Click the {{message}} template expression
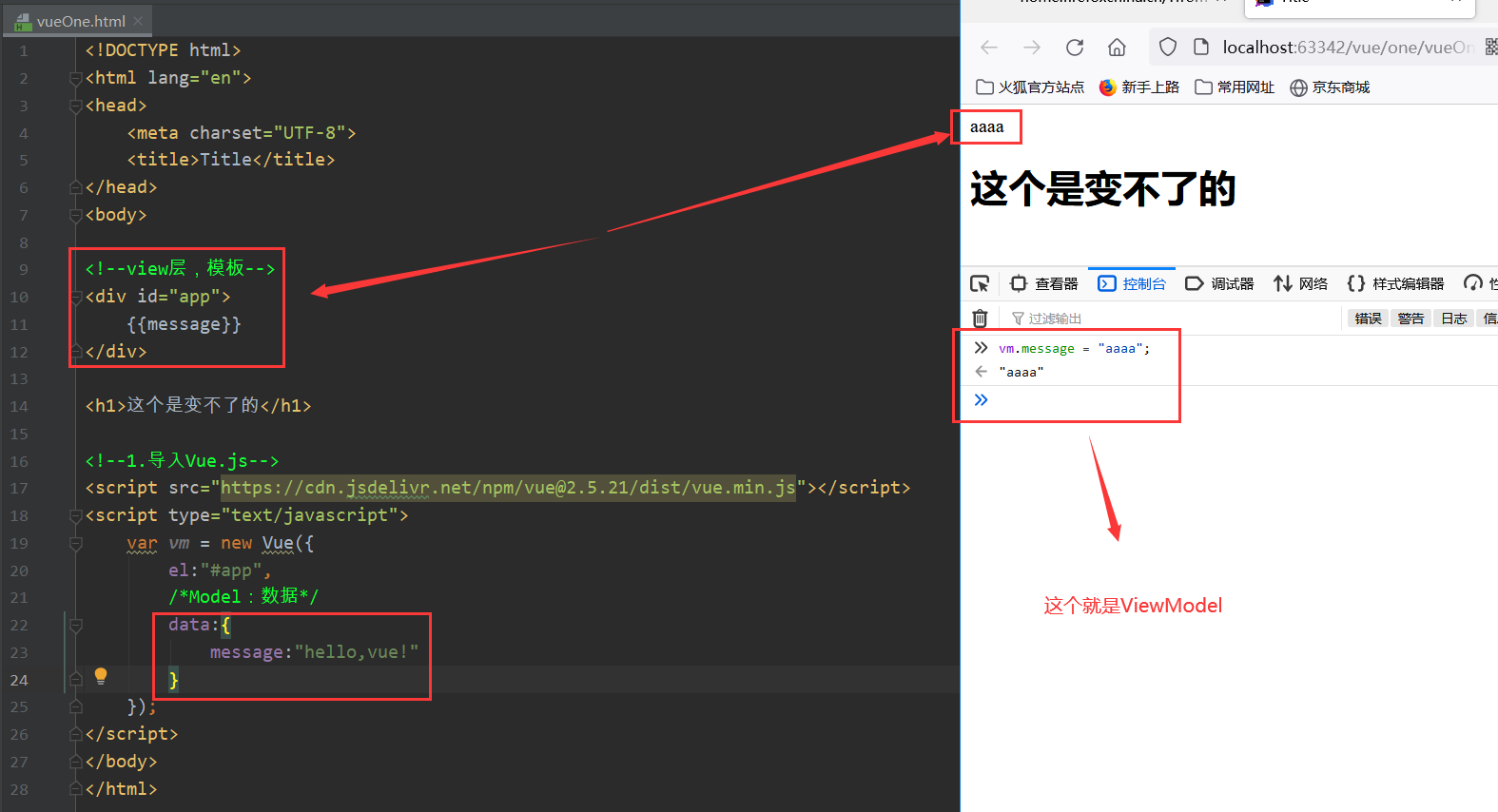 [x=184, y=324]
